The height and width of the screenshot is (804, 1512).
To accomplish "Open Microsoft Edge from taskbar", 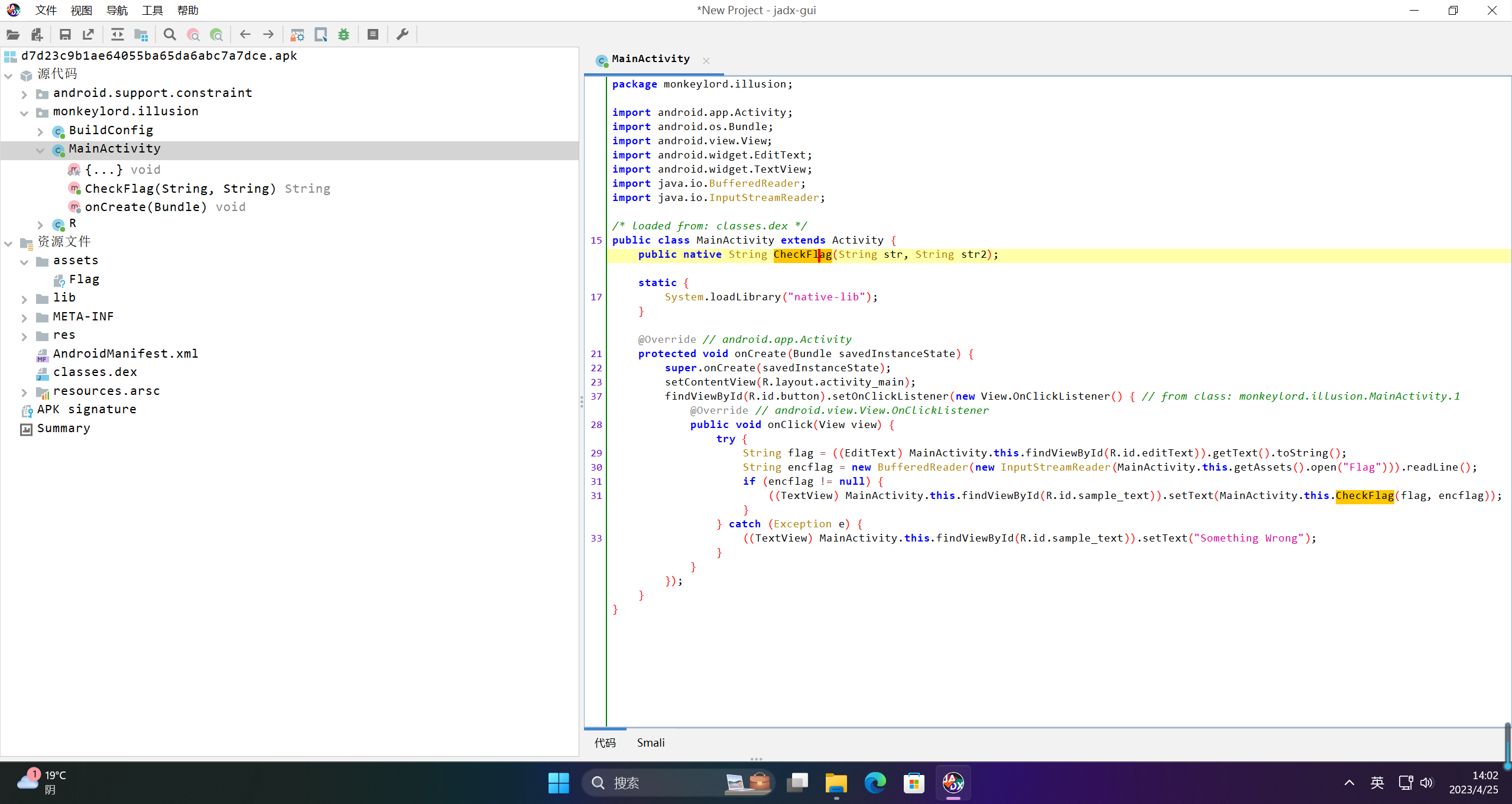I will click(875, 783).
